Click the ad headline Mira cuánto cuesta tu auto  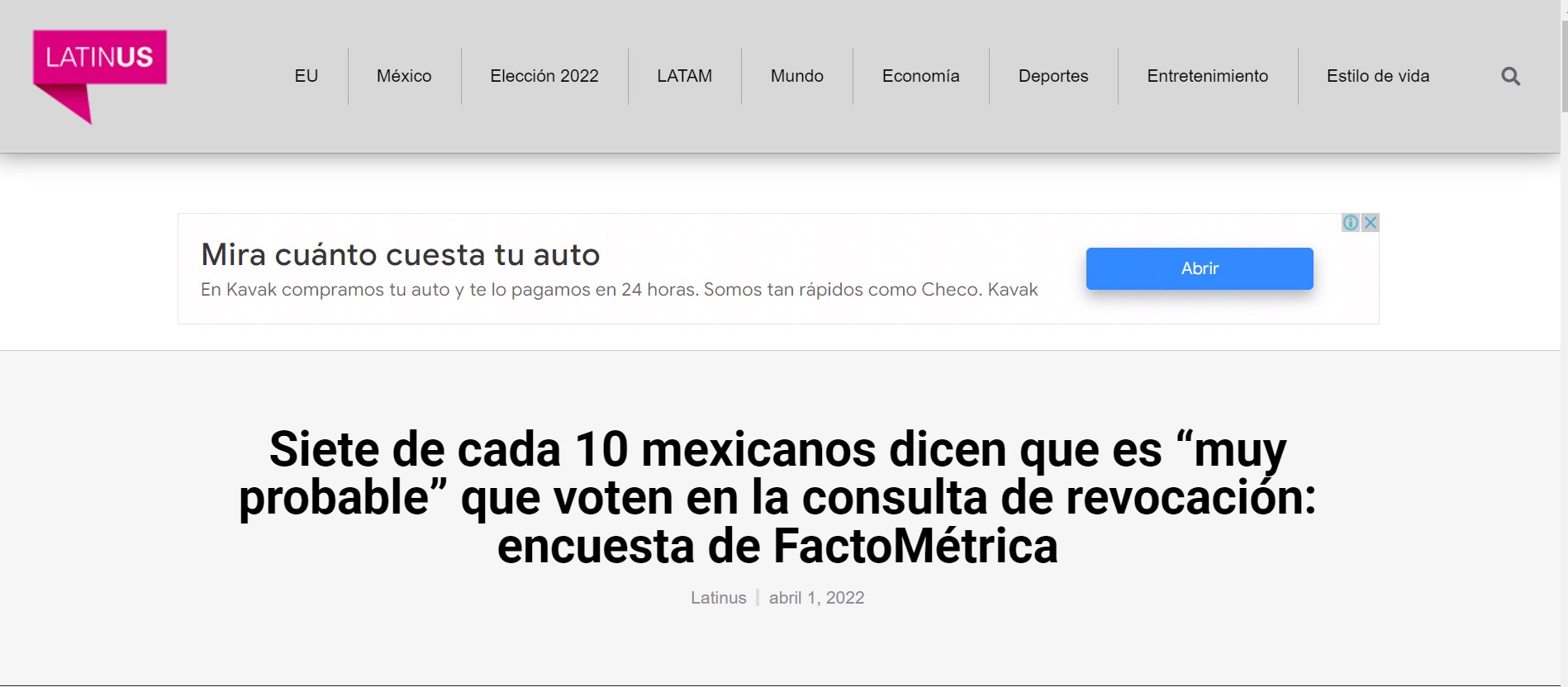click(401, 255)
